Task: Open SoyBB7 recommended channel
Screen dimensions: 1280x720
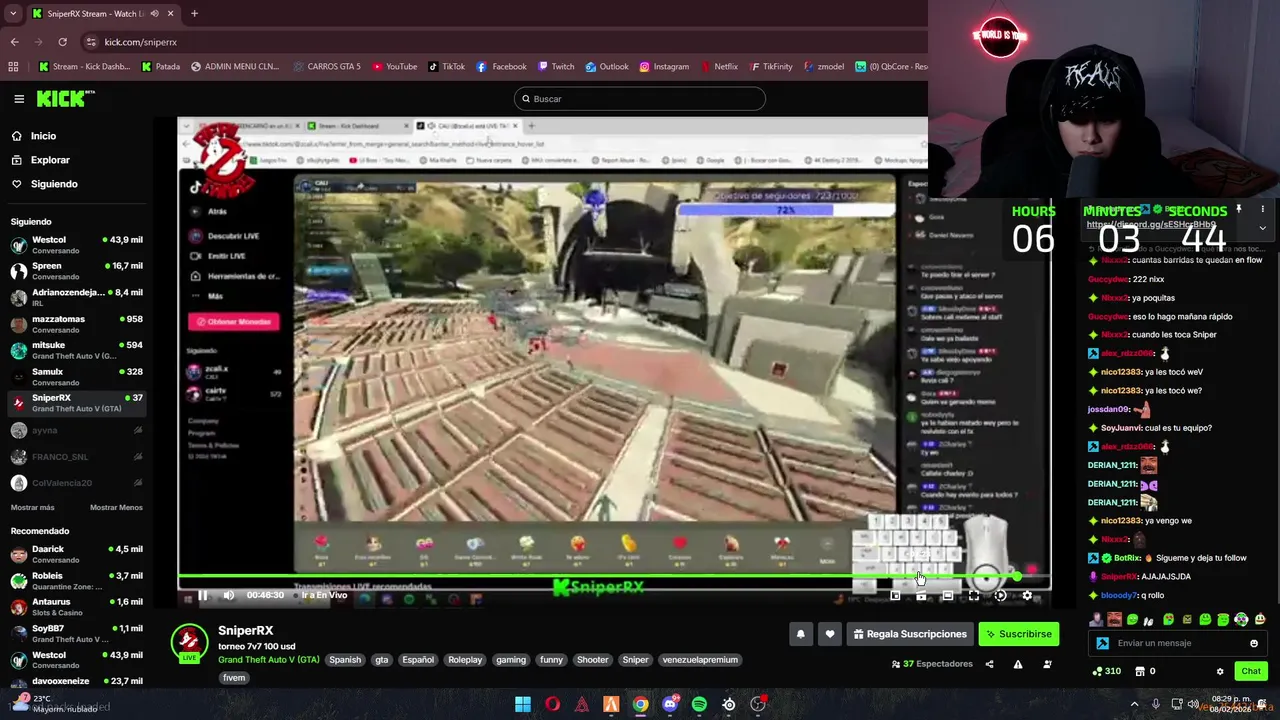Action: click(x=76, y=634)
